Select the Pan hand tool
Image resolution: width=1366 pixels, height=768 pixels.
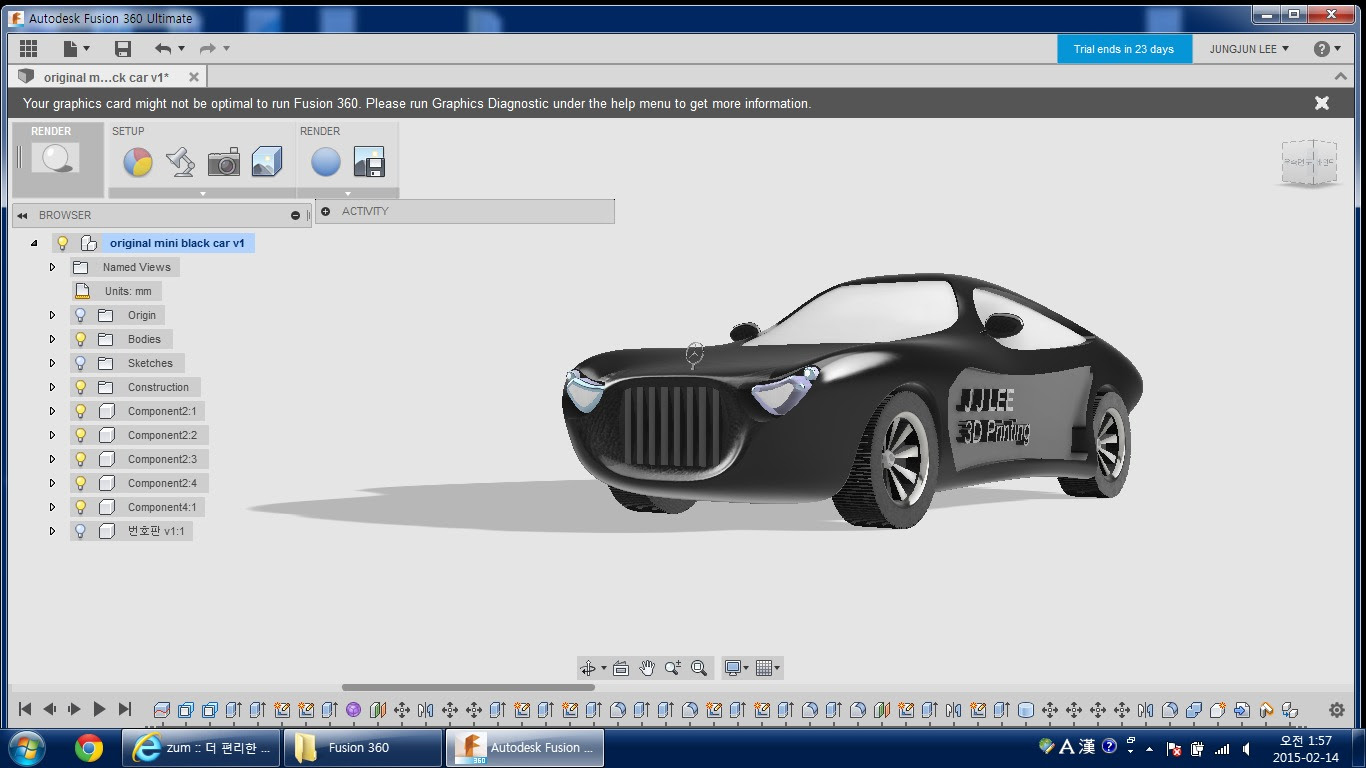pyautogui.click(x=647, y=668)
